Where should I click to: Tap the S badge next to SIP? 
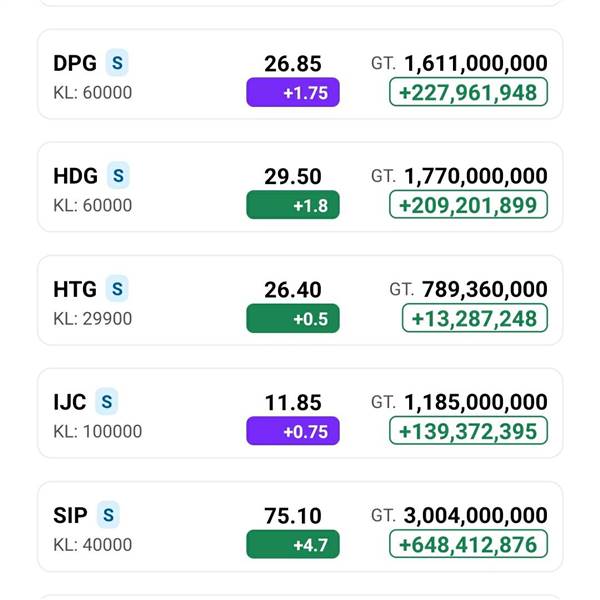108,515
